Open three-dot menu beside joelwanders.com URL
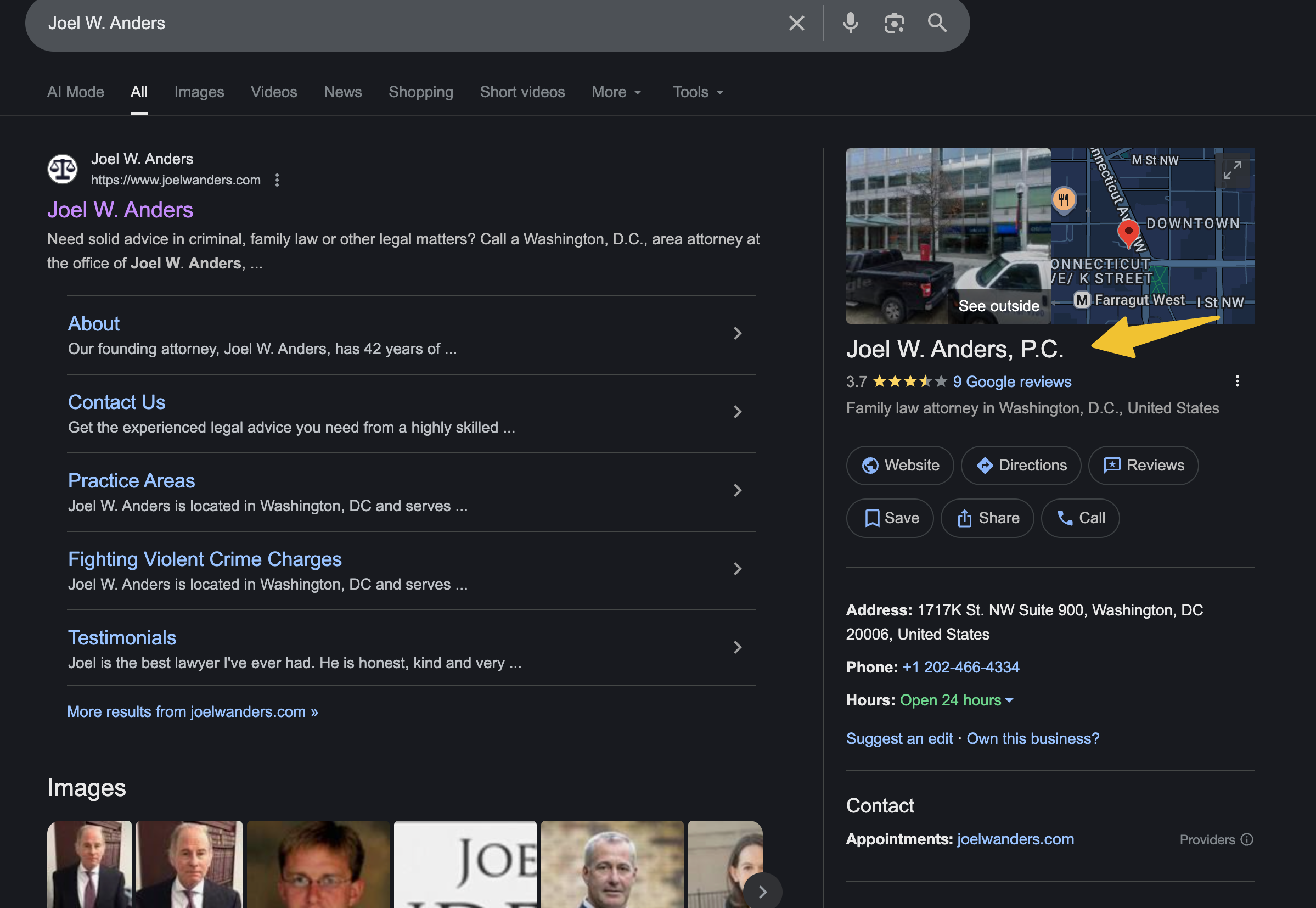 coord(277,181)
